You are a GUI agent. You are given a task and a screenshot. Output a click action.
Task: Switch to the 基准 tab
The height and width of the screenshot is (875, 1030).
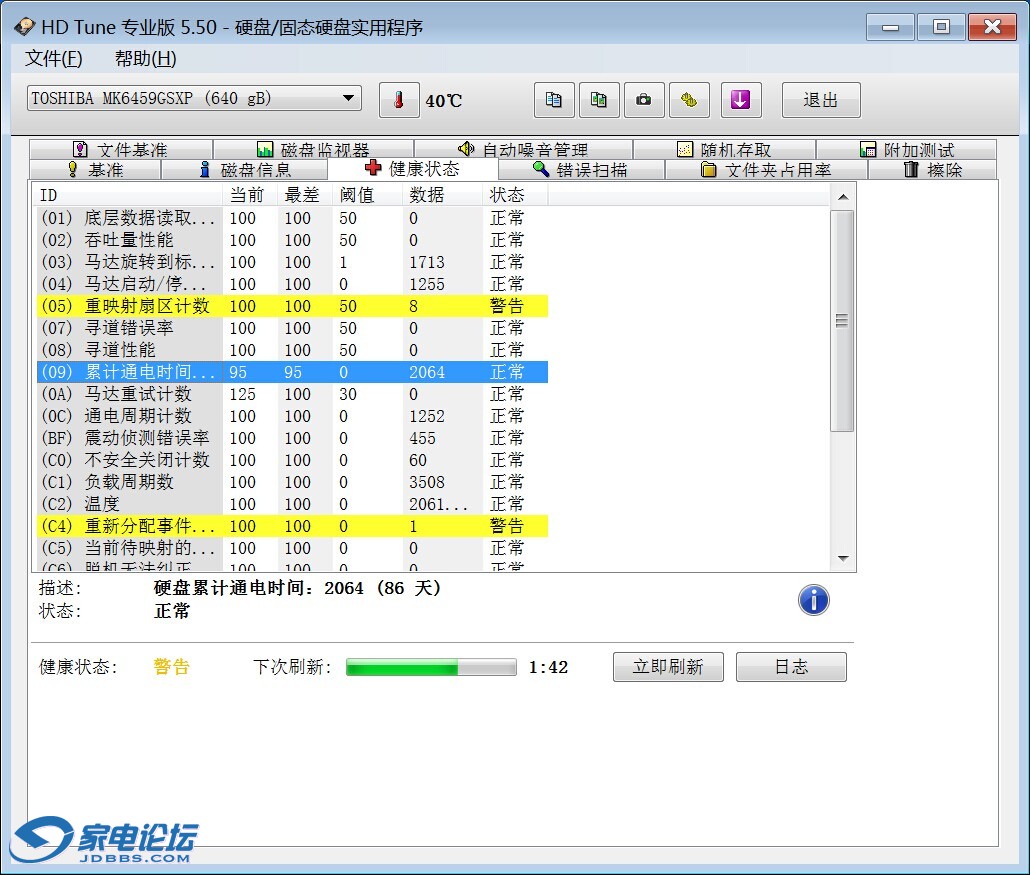click(x=95, y=169)
